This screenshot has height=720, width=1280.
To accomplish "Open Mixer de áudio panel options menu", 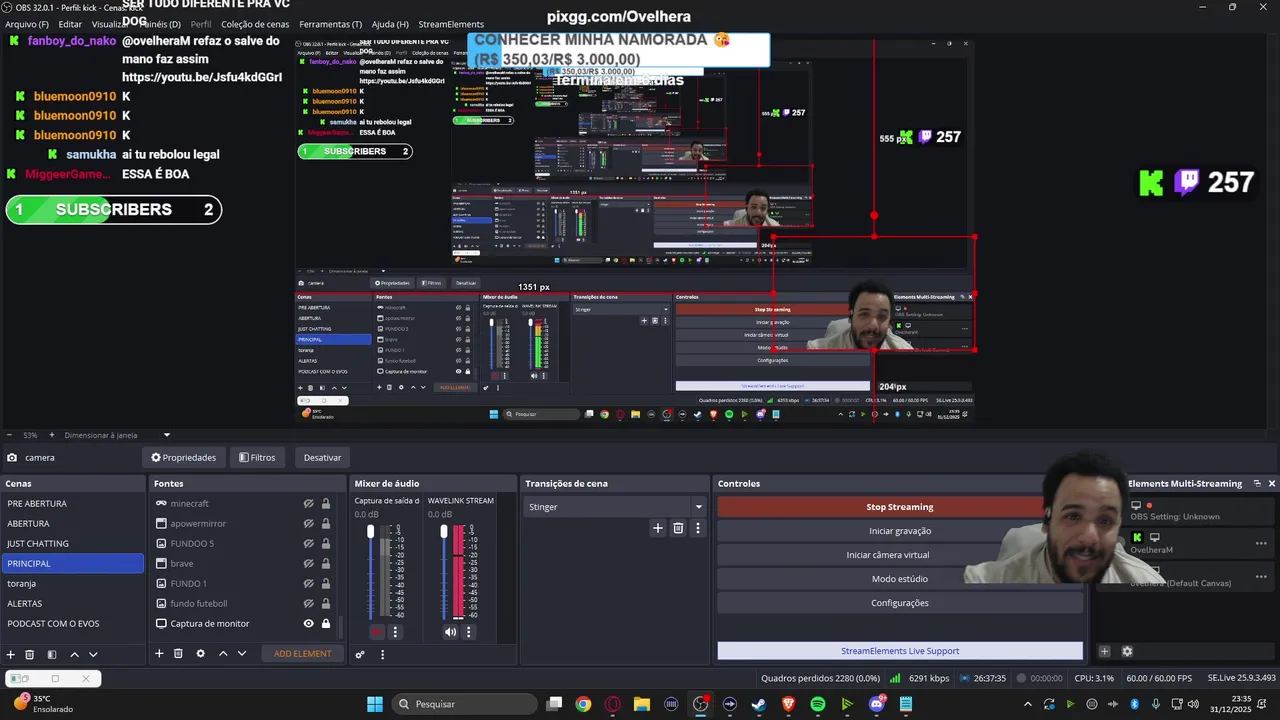I will pos(382,655).
